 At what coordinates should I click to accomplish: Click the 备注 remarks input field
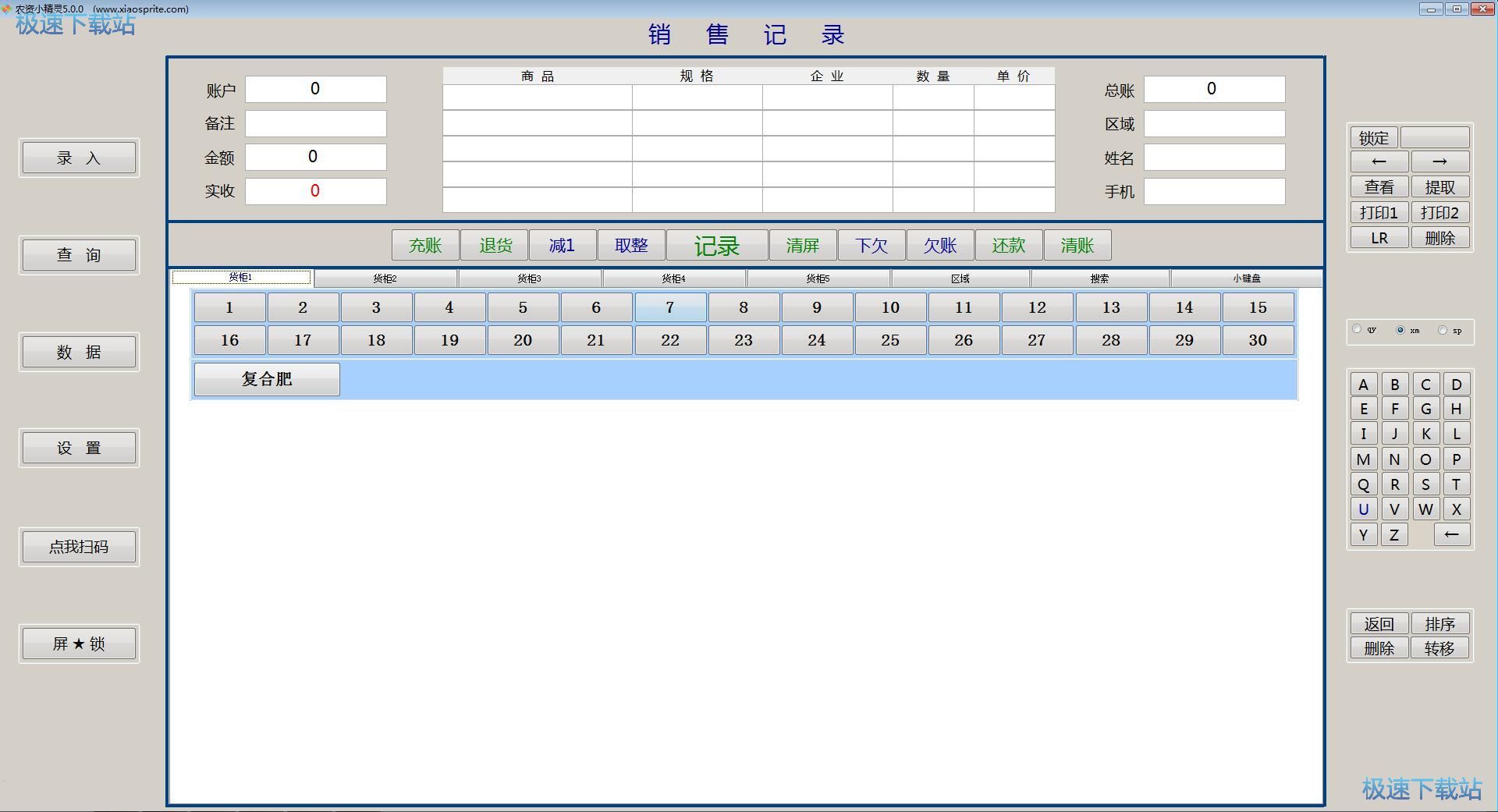tap(316, 123)
